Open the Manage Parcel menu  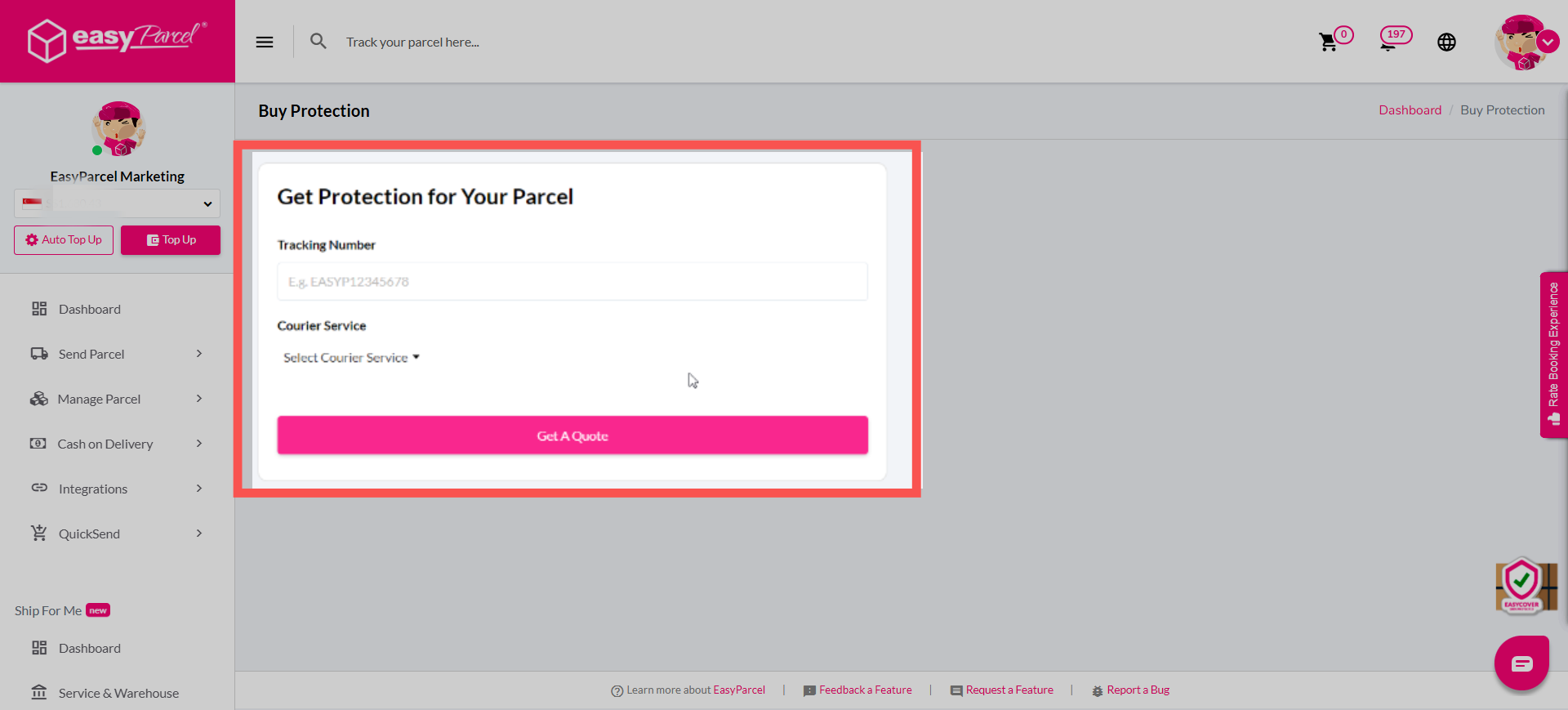click(x=99, y=399)
